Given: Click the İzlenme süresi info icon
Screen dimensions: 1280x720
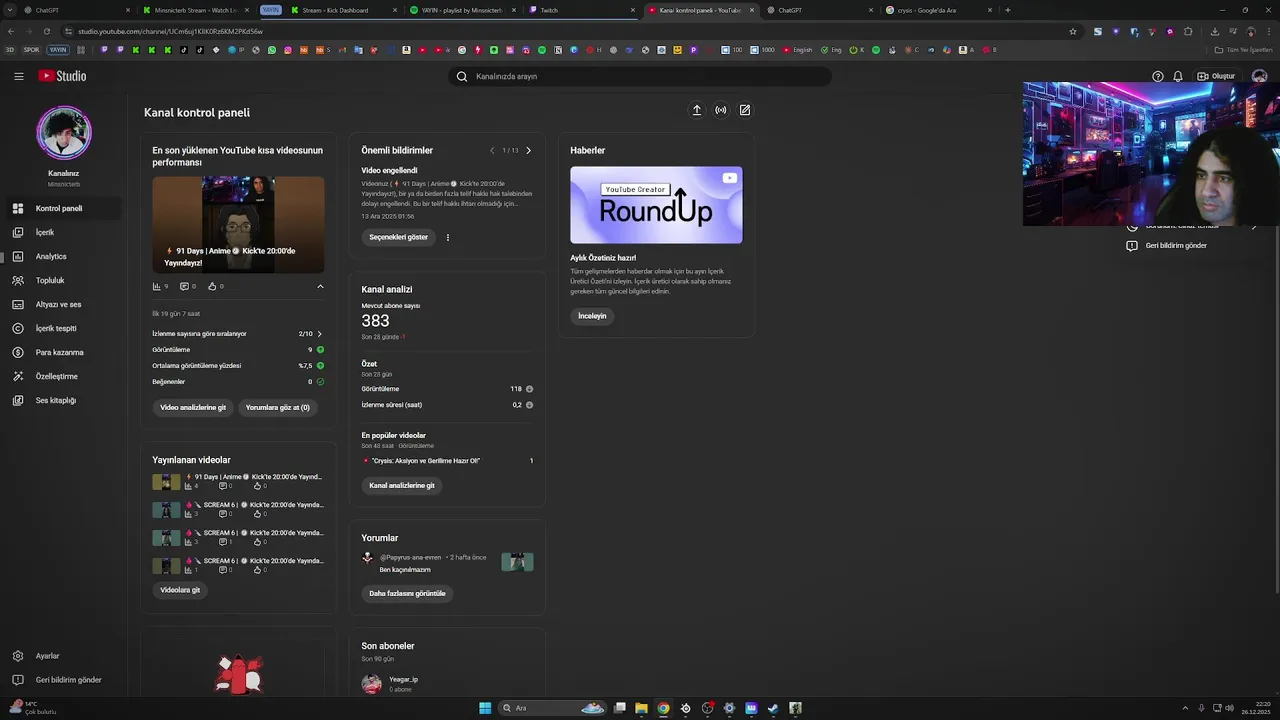Looking at the screenshot, I should pos(529,405).
